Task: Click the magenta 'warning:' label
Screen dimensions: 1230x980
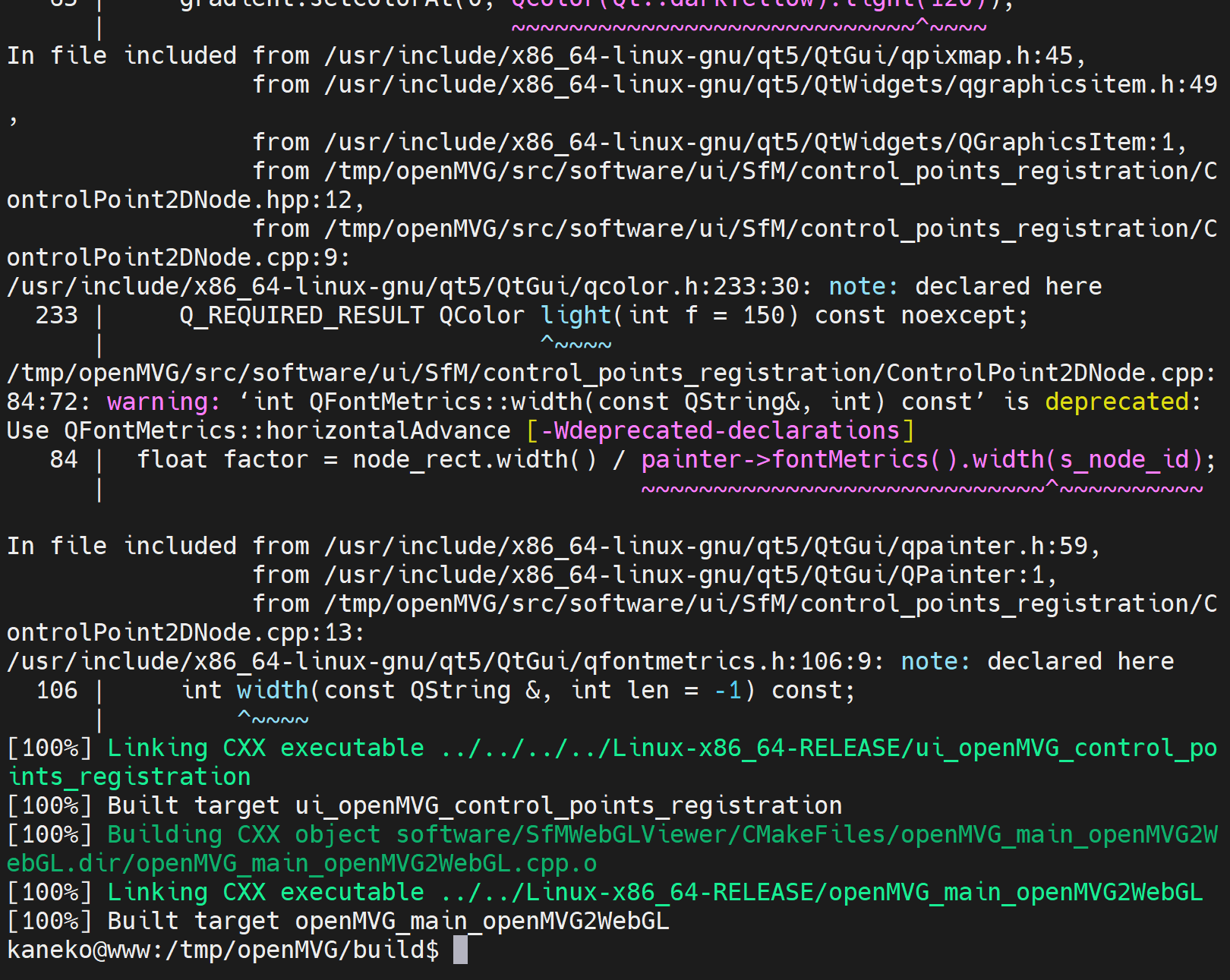Action: [163, 402]
